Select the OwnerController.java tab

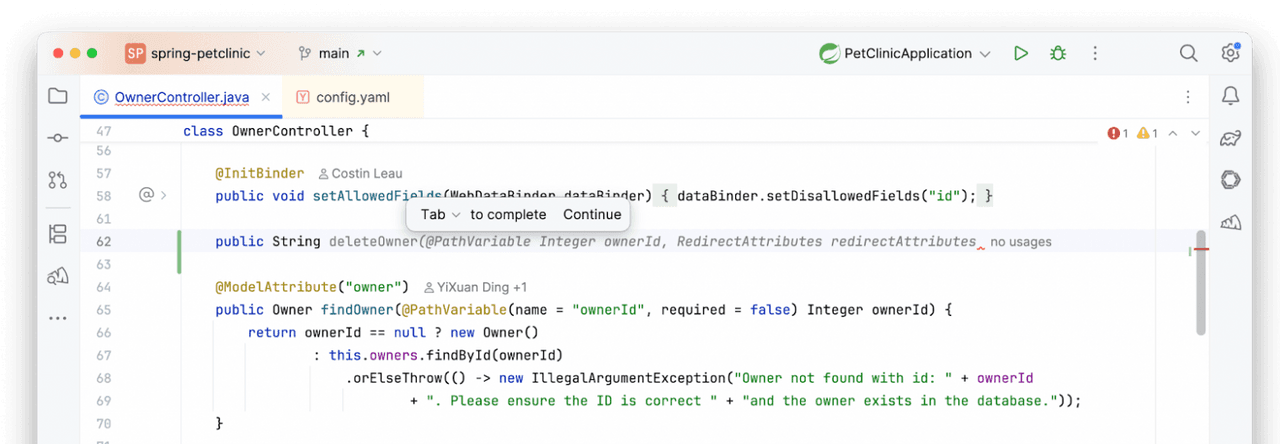point(181,97)
